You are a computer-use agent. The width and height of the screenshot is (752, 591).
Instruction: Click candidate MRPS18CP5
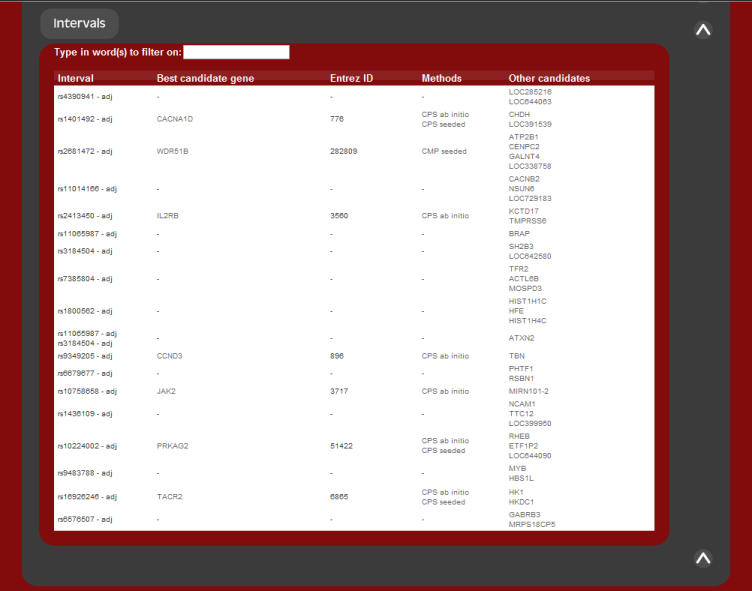point(532,524)
